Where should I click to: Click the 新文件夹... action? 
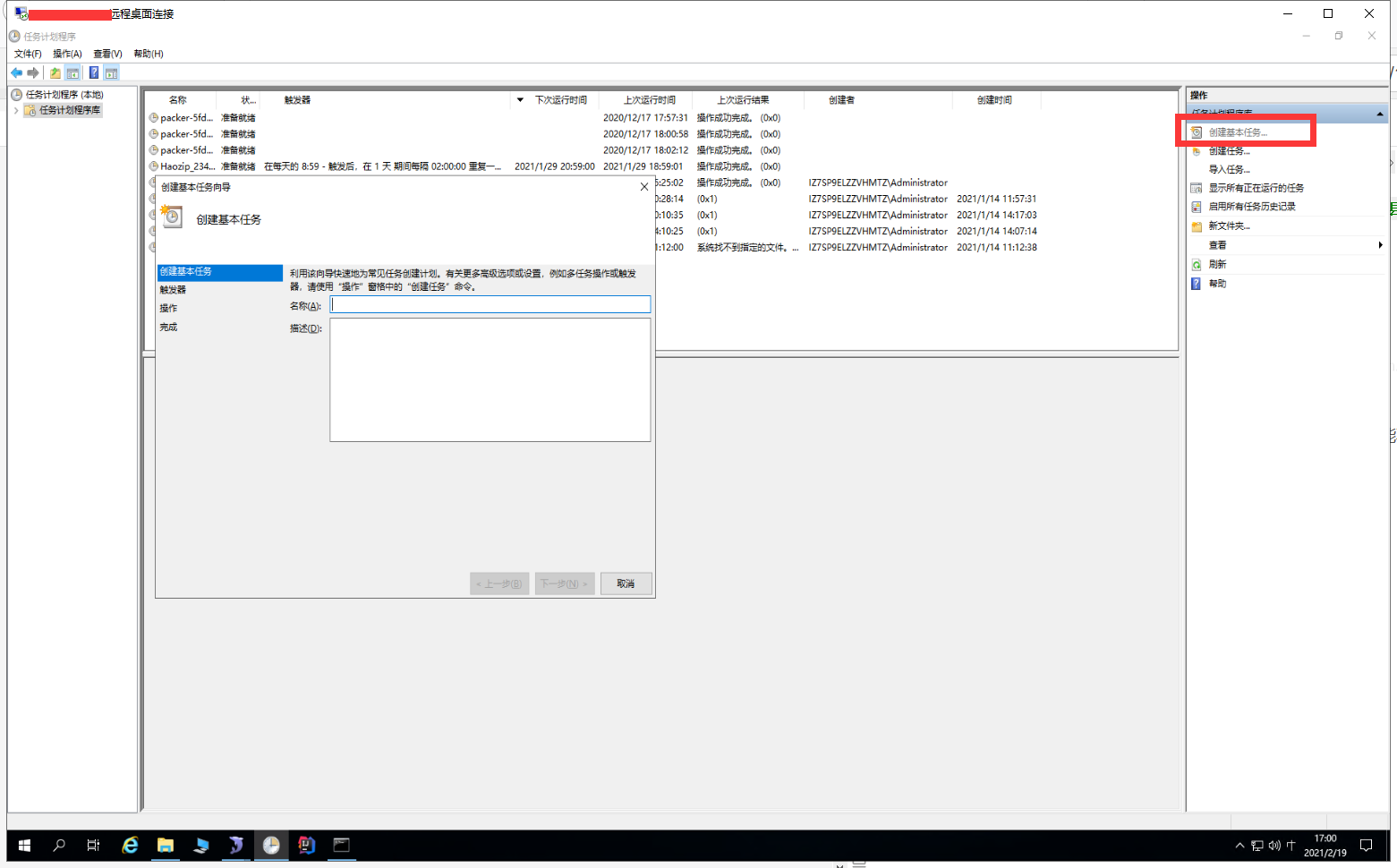(1229, 226)
